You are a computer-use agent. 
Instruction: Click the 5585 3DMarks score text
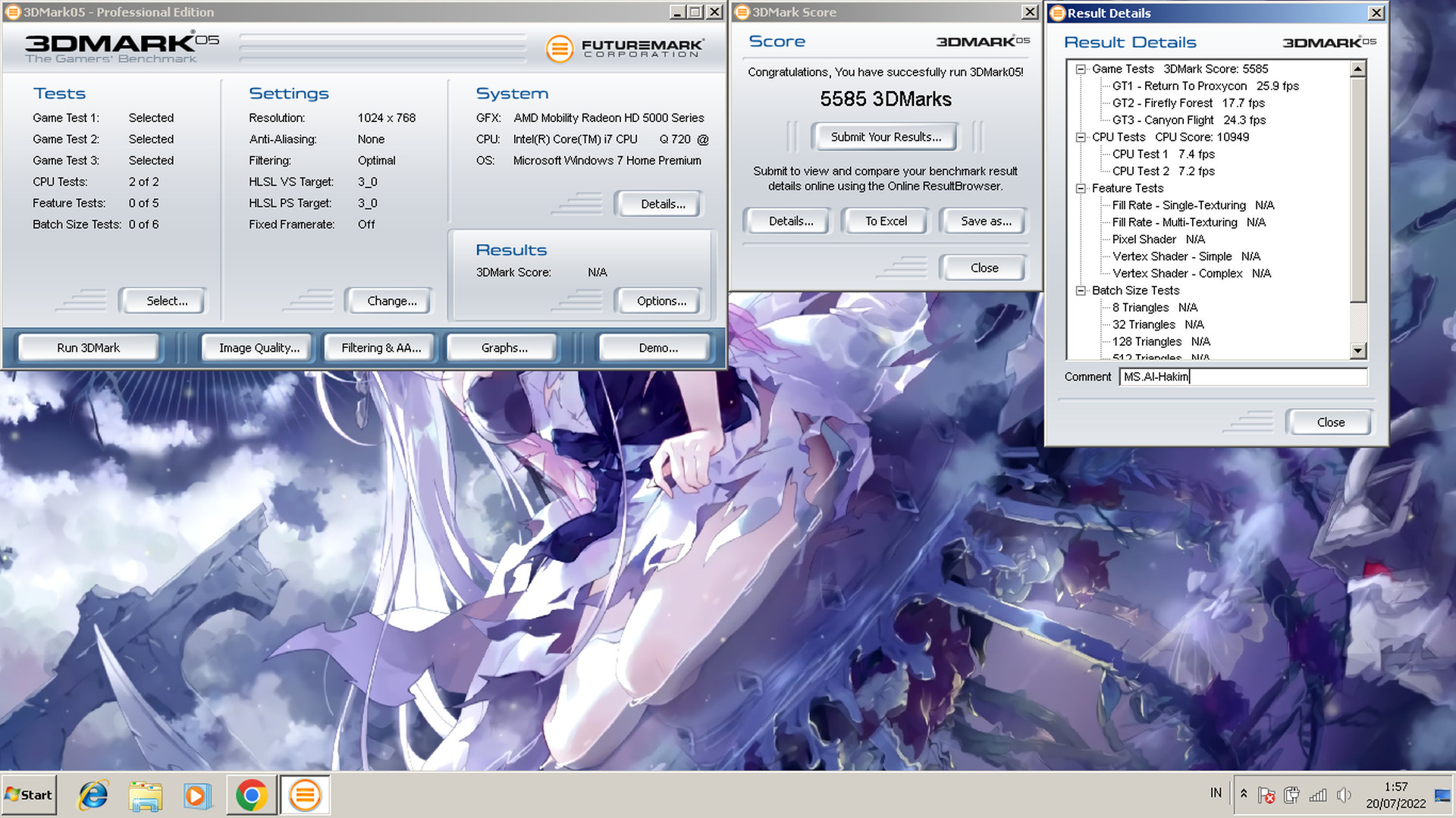[x=886, y=99]
